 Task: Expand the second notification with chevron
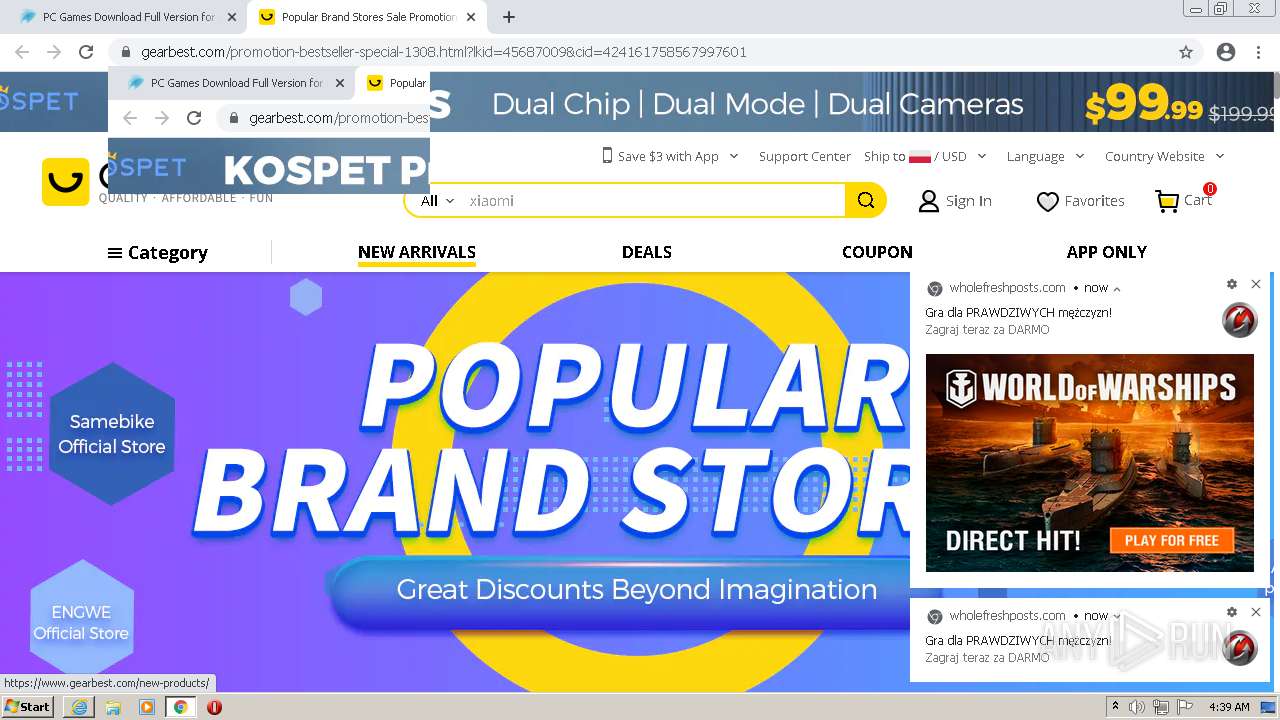point(1117,616)
